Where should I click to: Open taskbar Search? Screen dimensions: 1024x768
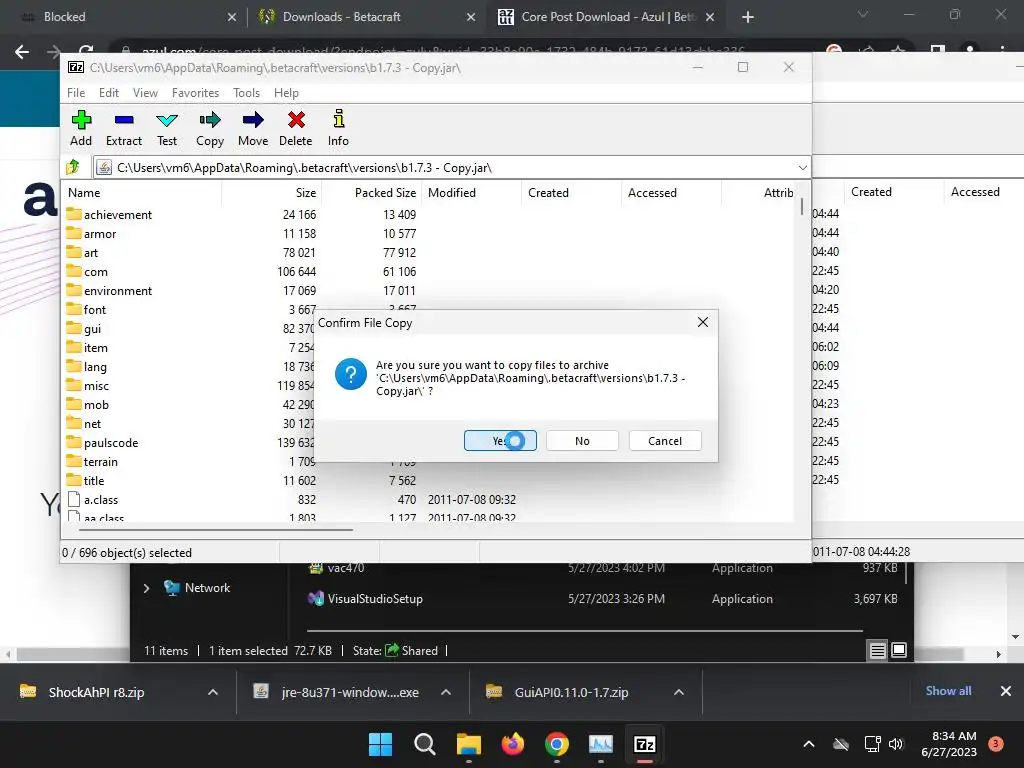click(x=424, y=744)
